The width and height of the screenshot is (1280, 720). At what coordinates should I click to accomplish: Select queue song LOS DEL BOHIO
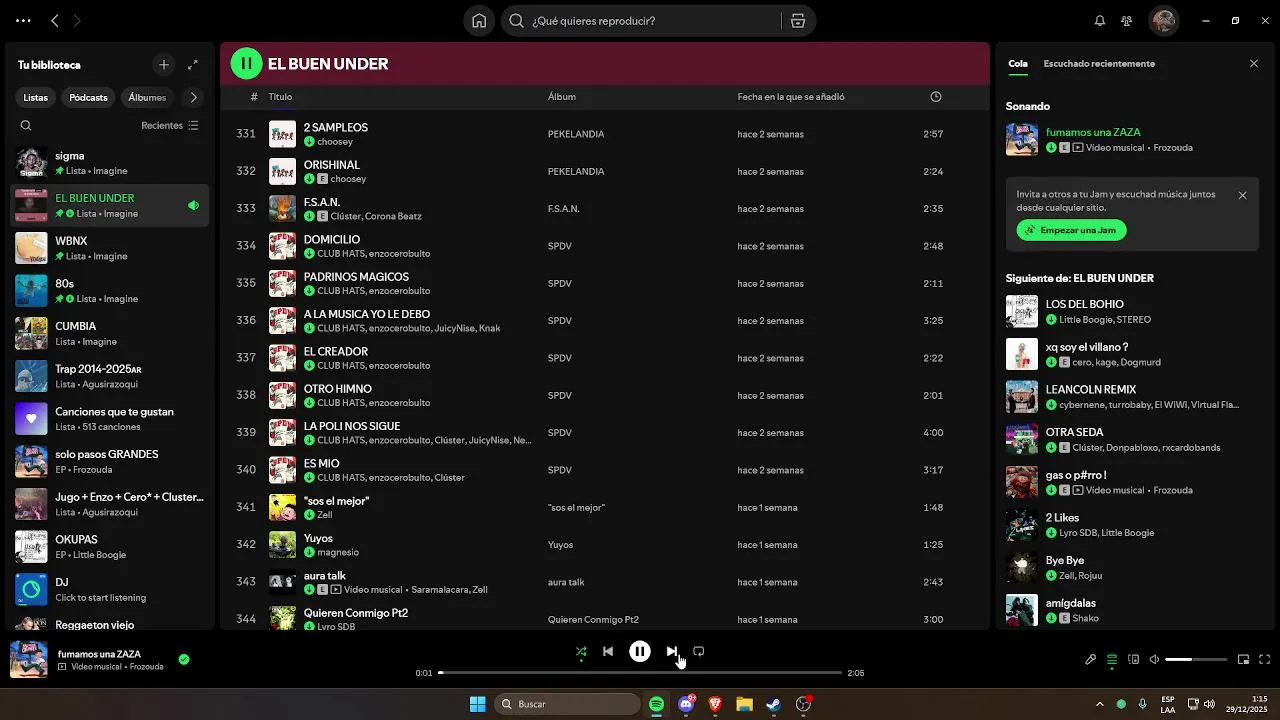point(1132,311)
